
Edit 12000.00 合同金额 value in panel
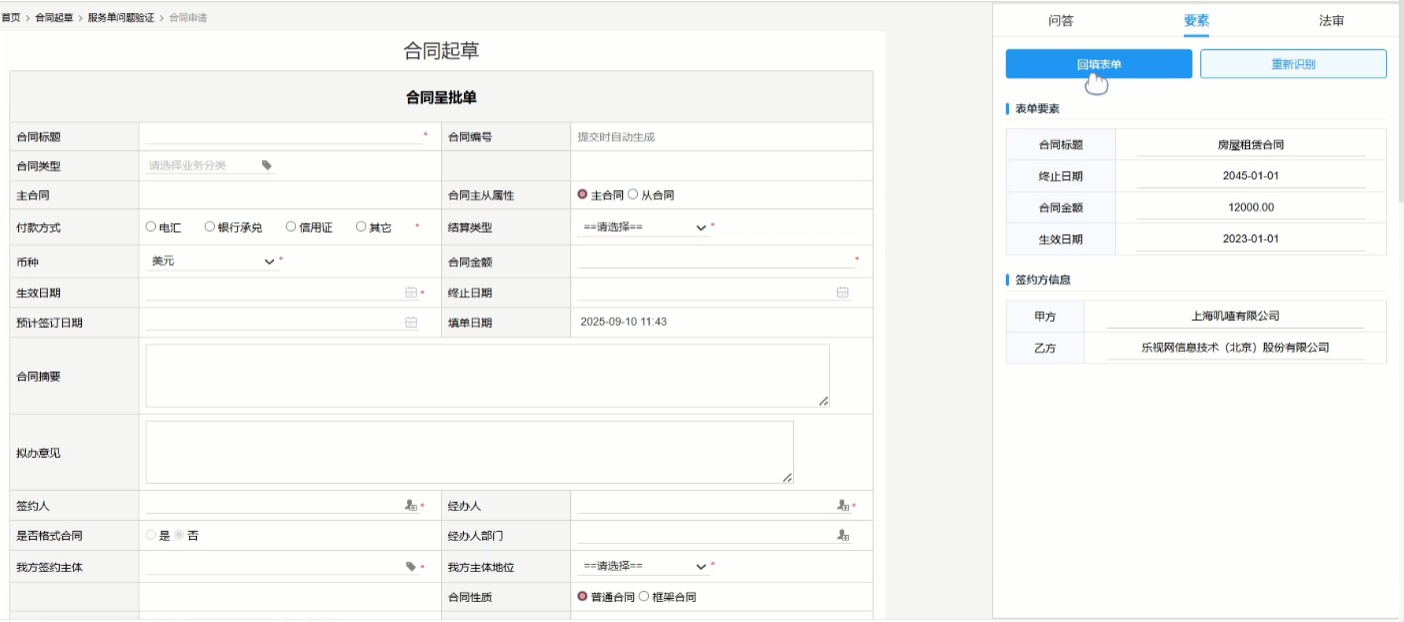[x=1250, y=207]
